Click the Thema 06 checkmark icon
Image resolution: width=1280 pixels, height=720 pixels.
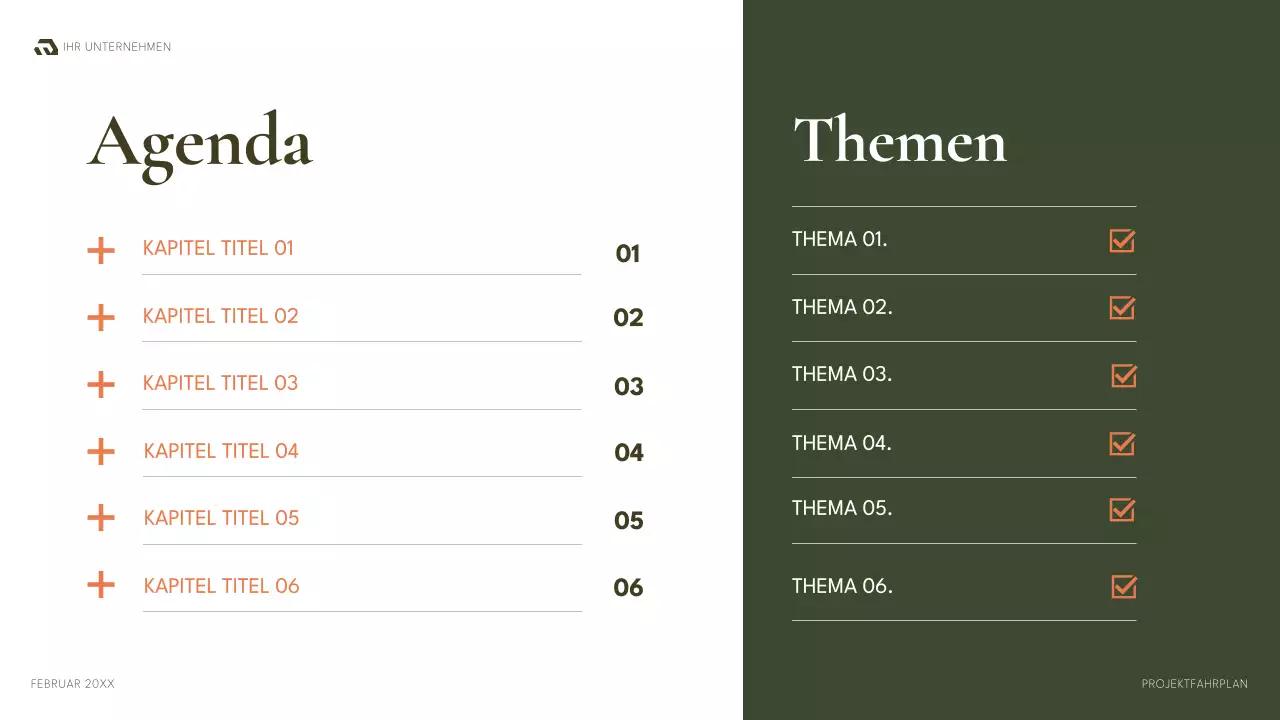[x=1124, y=587]
